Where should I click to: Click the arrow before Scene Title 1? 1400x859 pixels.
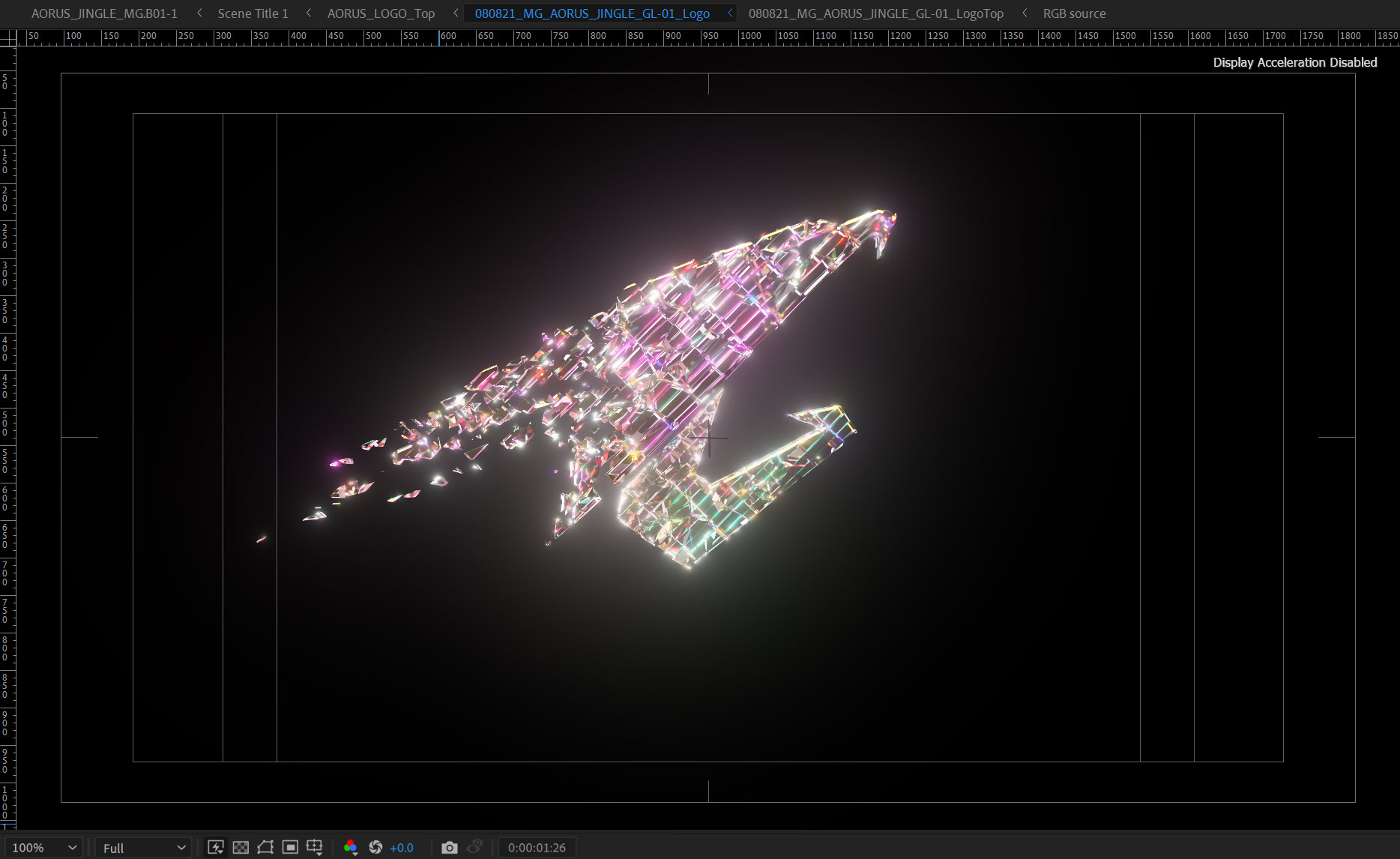click(199, 13)
